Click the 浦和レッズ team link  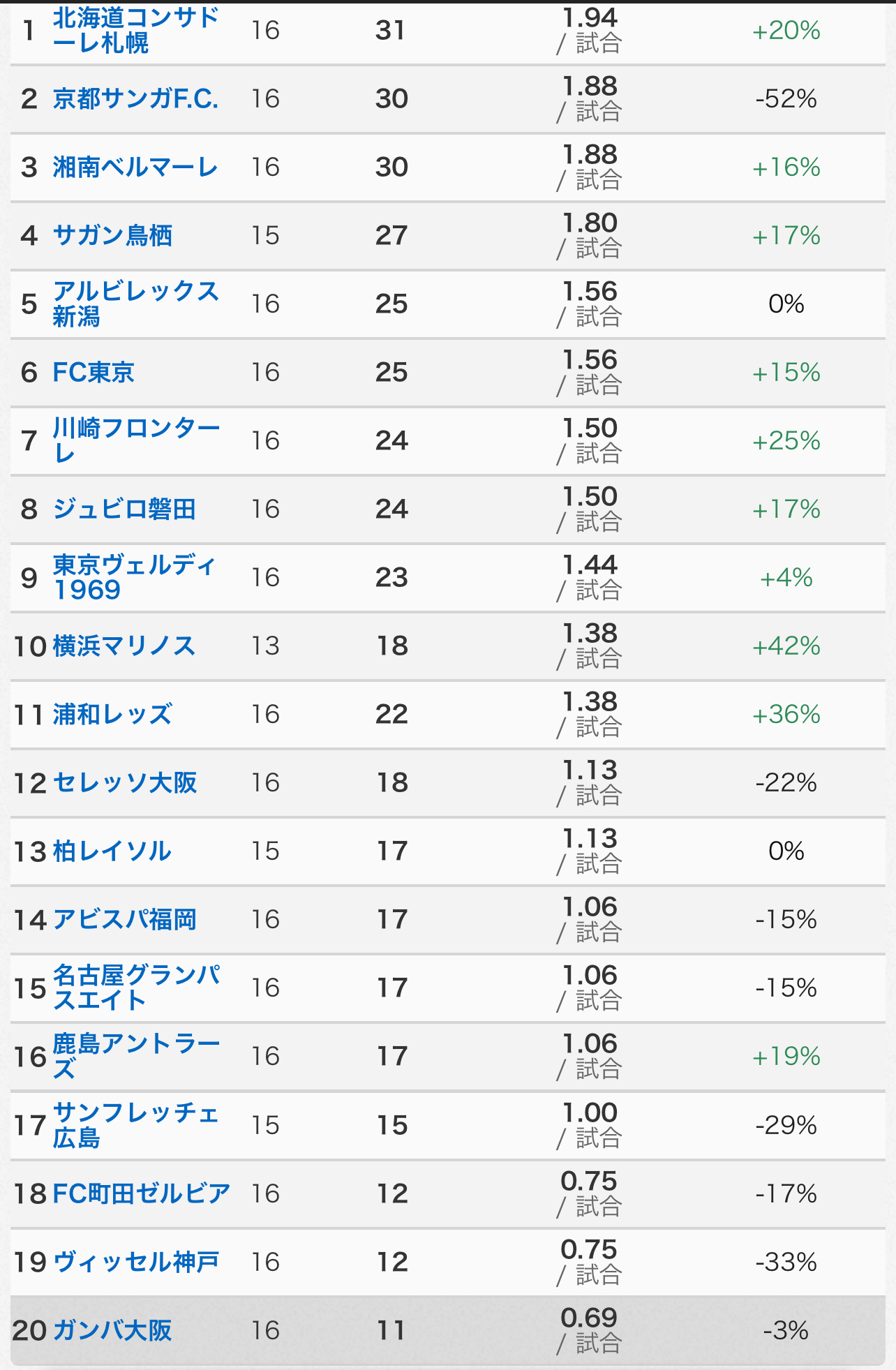(112, 714)
